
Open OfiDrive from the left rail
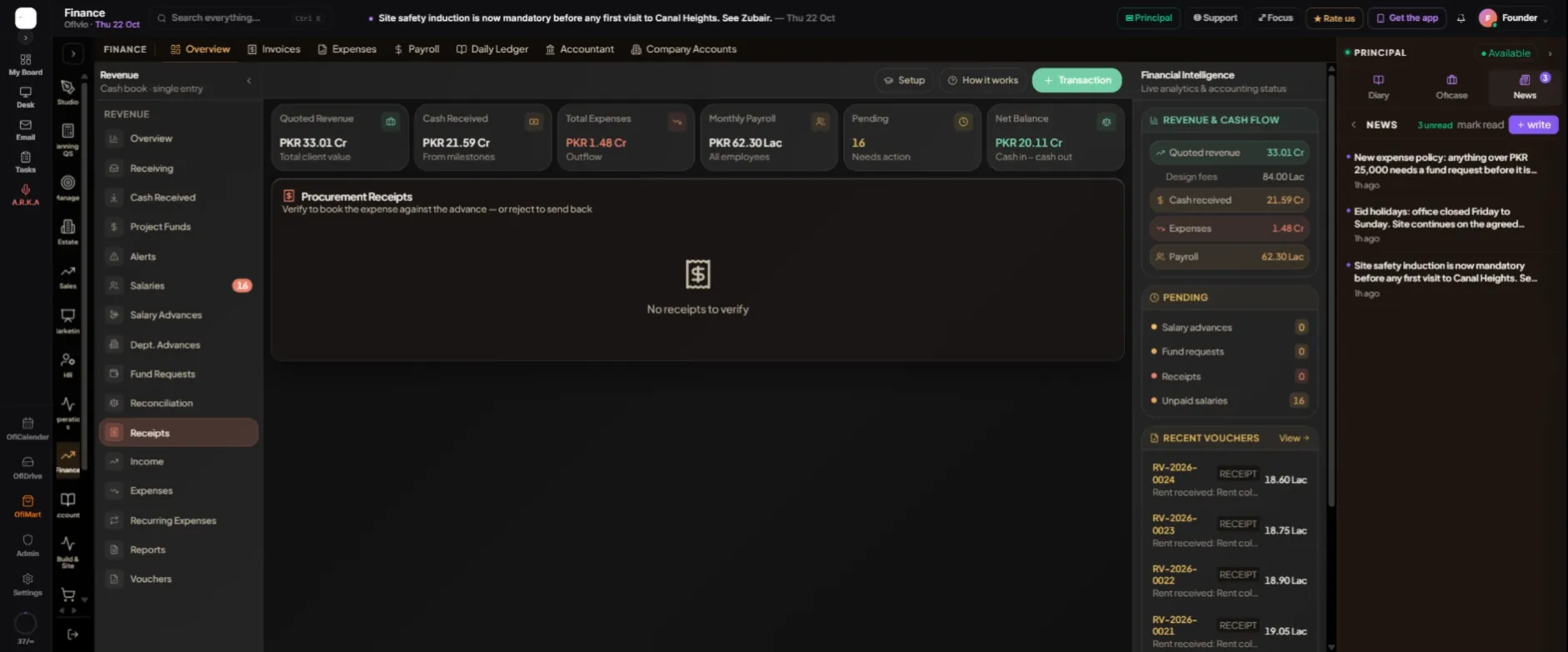pos(27,468)
